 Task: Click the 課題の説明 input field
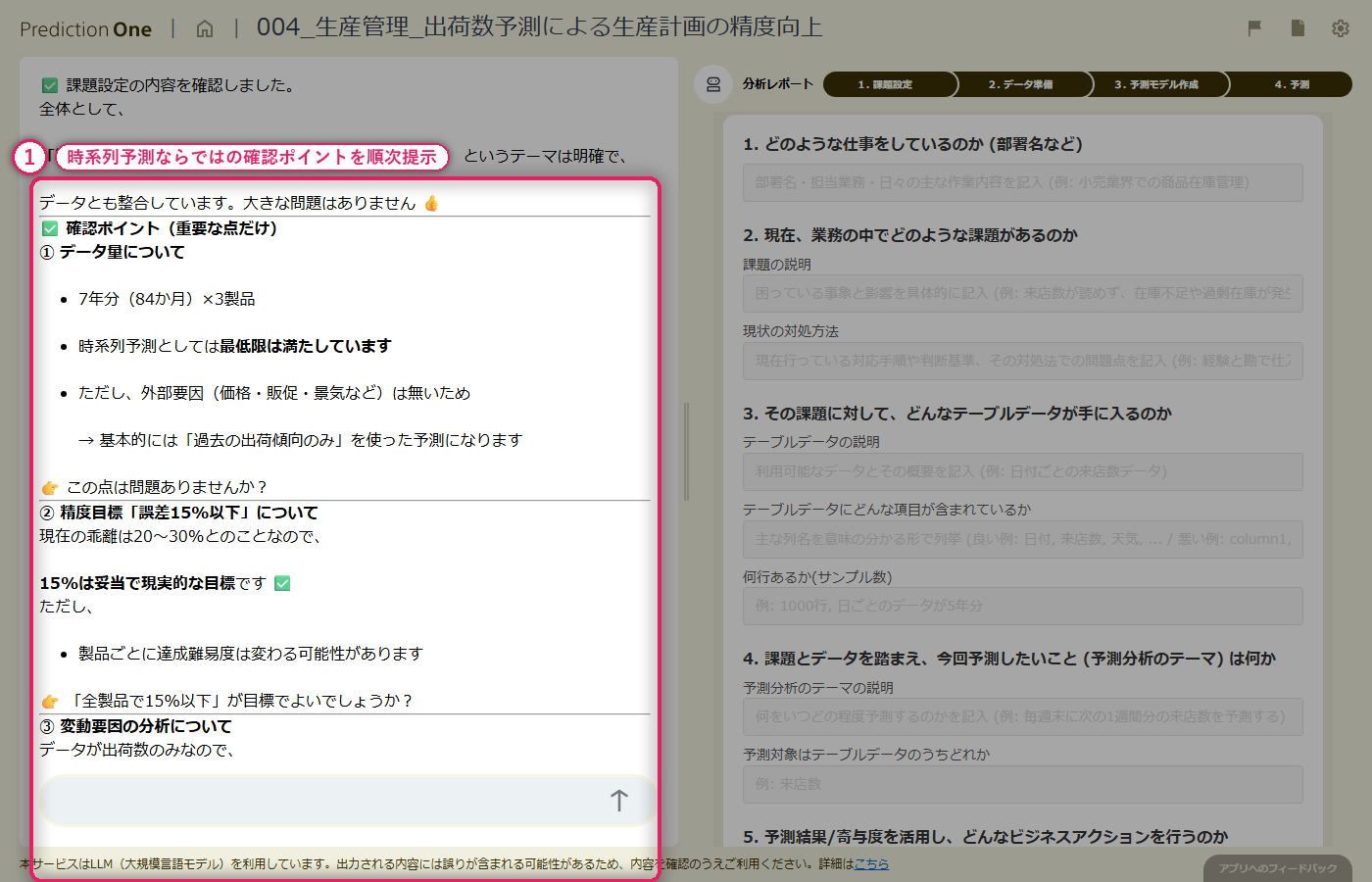1023,293
